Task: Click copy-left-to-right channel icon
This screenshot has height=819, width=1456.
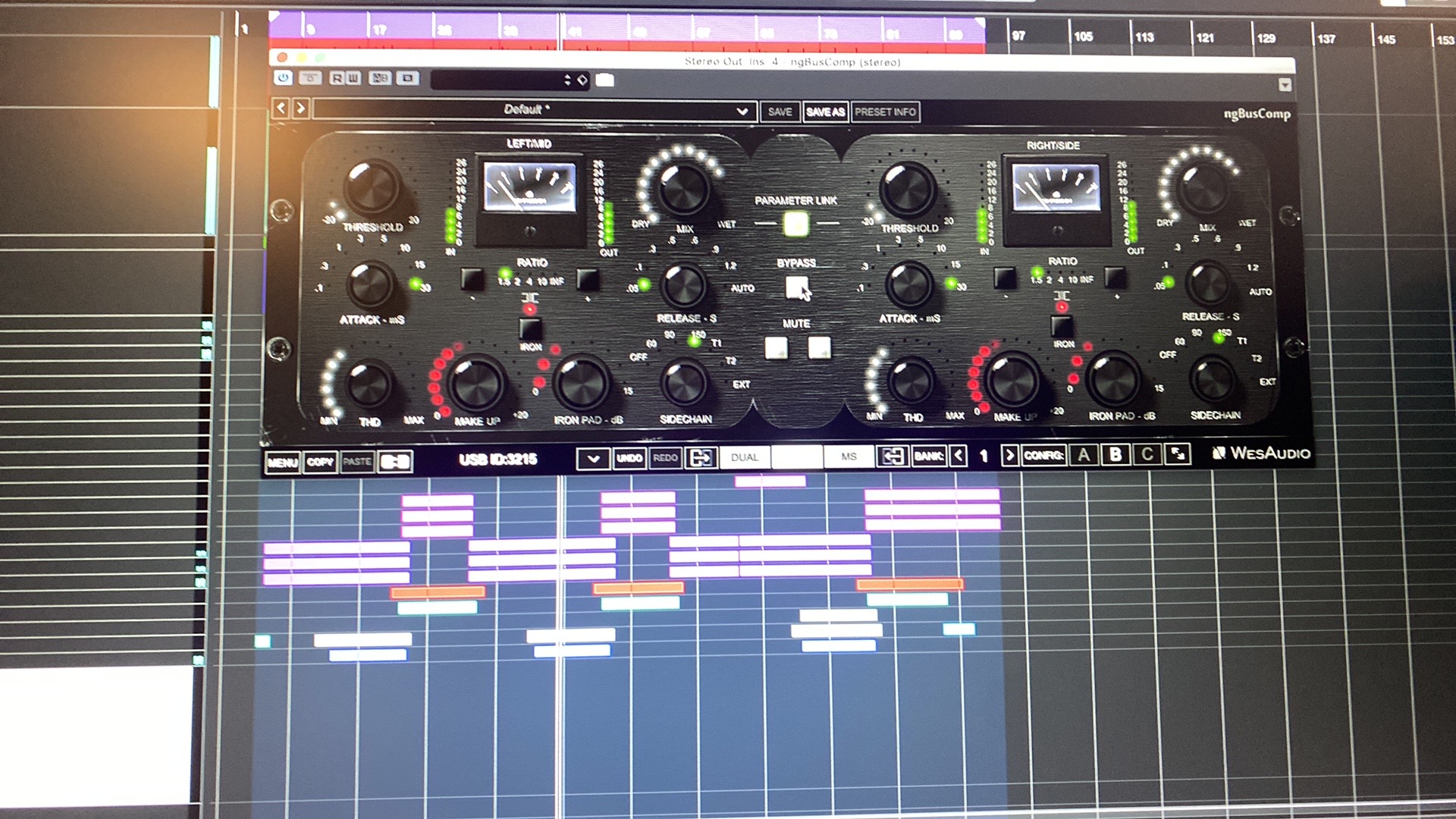Action: (701, 457)
